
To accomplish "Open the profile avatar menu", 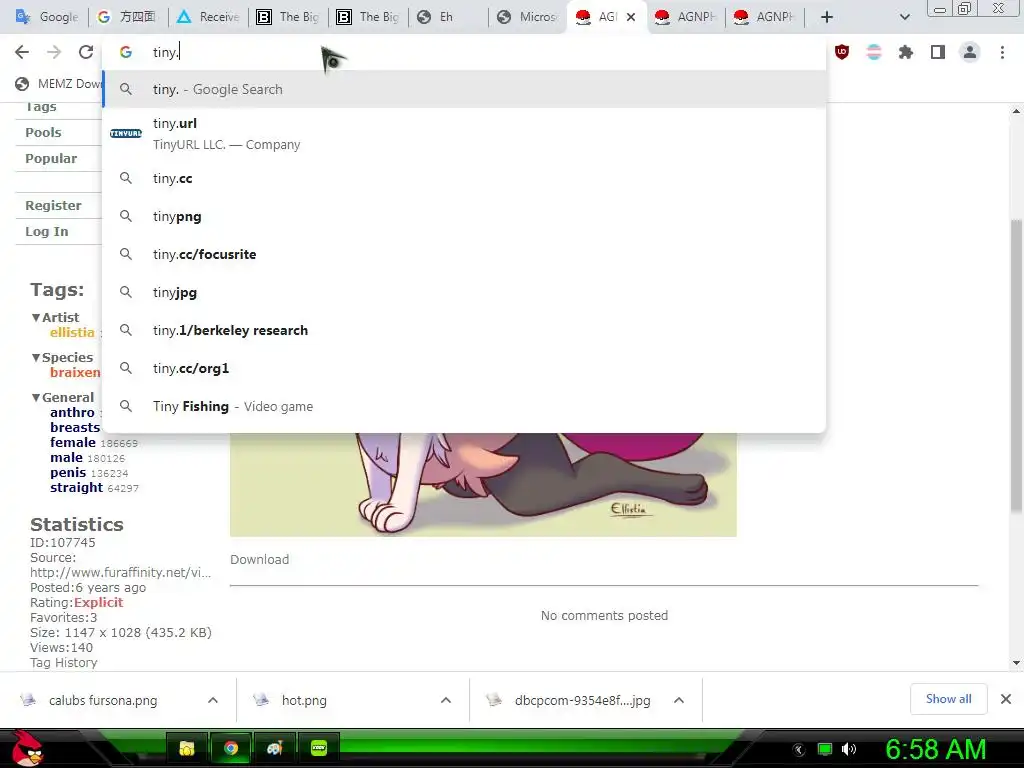I will [970, 52].
